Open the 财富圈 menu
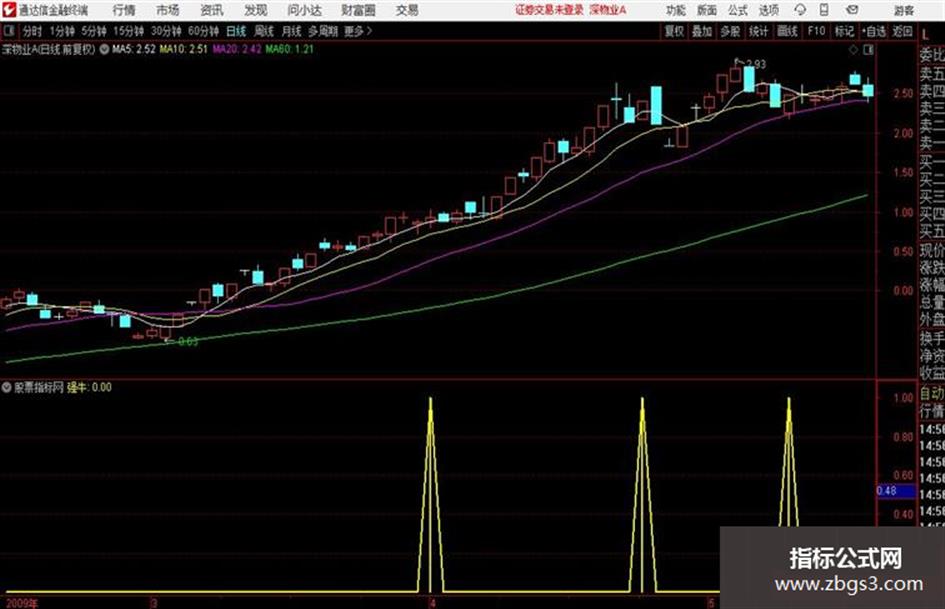Viewport: 945px width, 609px height. click(x=358, y=10)
